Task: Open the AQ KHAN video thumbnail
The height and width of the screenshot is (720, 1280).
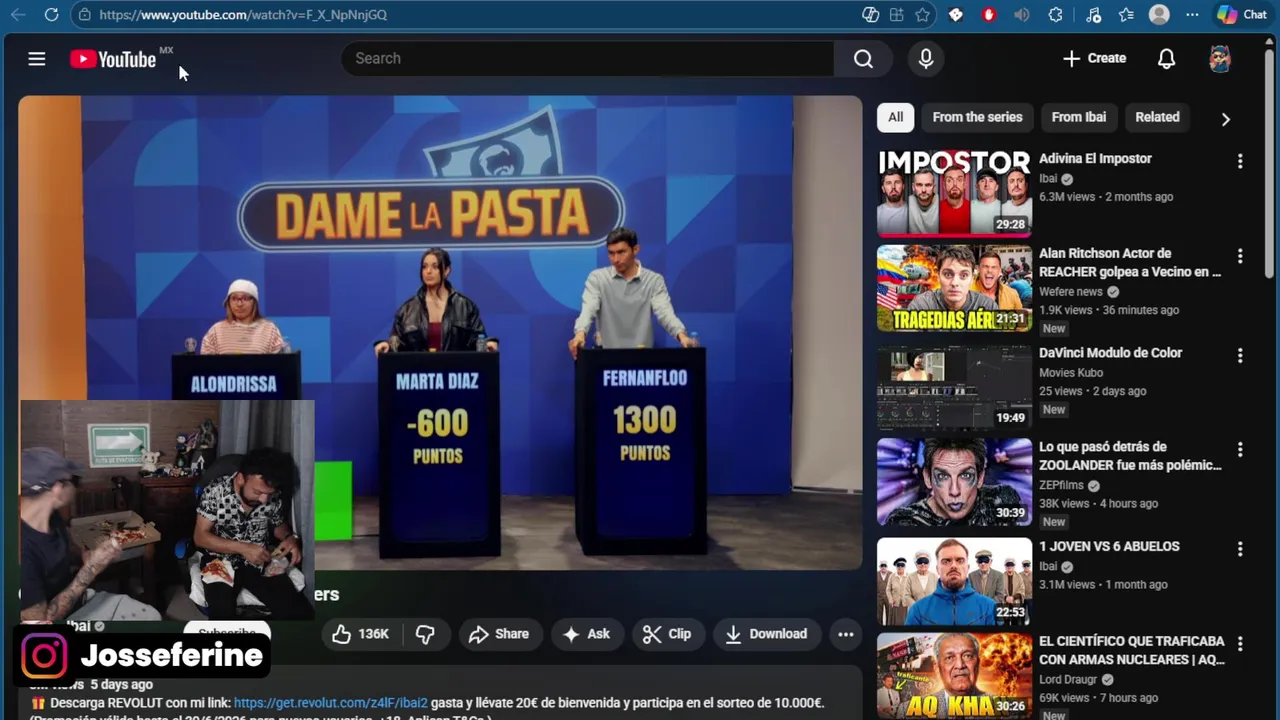Action: click(954, 676)
